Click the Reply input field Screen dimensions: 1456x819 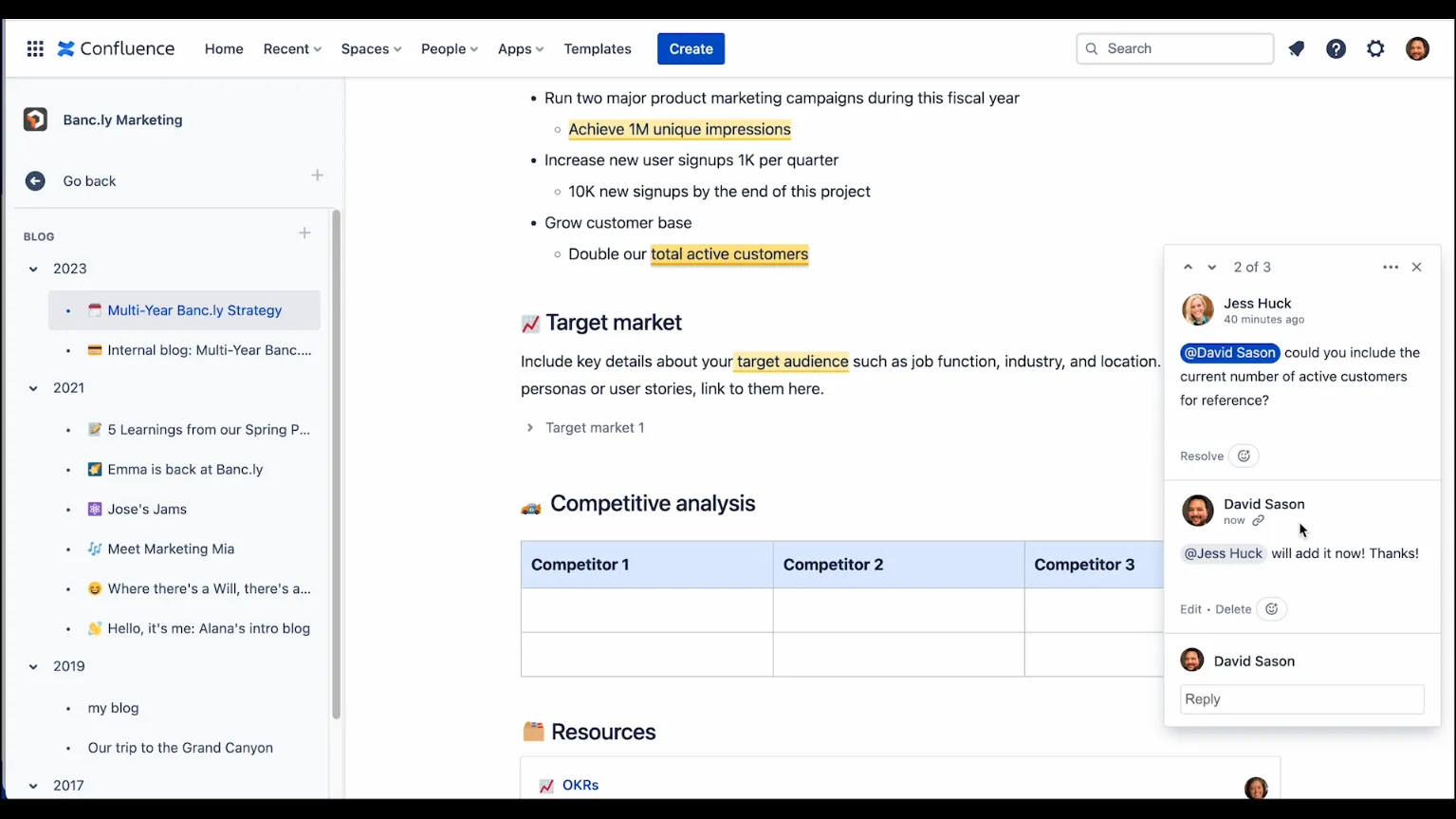1301,699
